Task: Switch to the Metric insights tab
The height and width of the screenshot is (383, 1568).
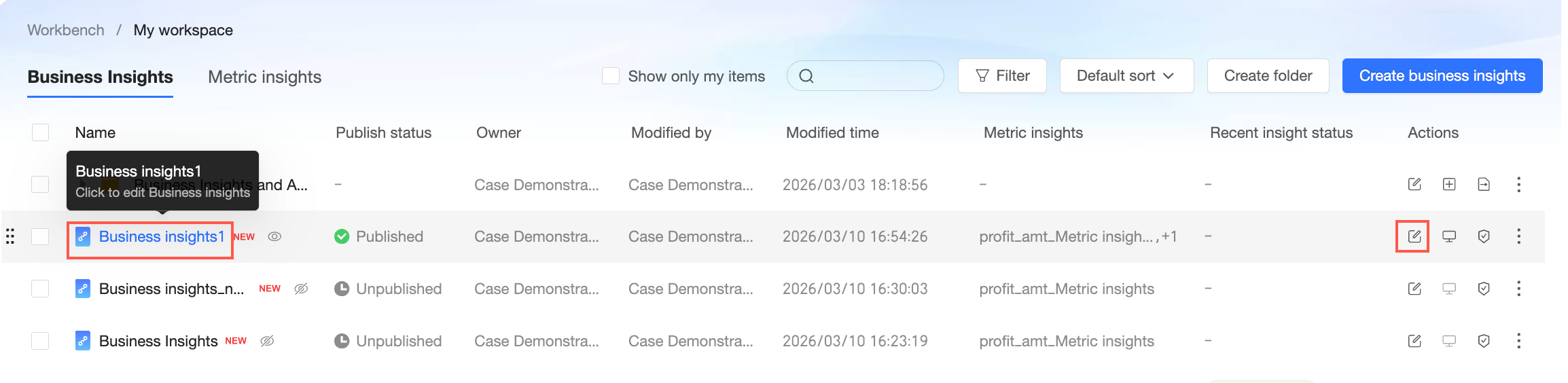Action: click(264, 77)
